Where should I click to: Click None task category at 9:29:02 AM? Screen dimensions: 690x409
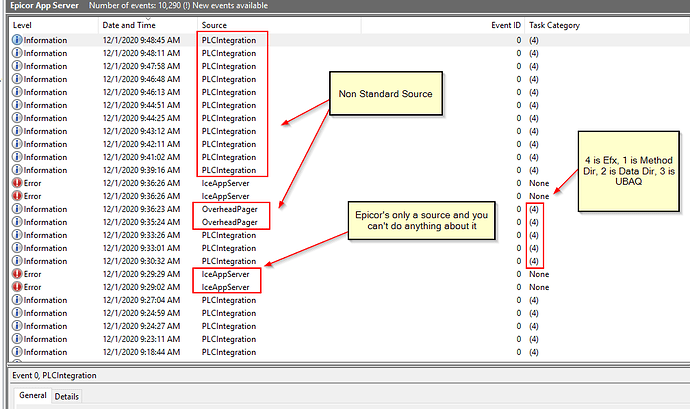[x=539, y=287]
